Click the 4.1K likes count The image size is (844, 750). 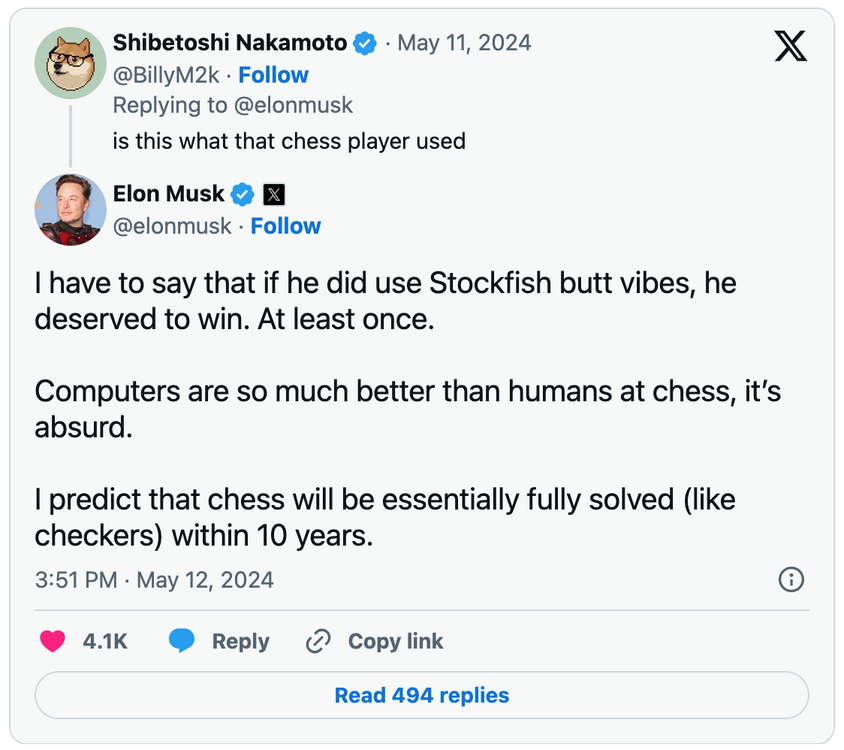(105, 641)
